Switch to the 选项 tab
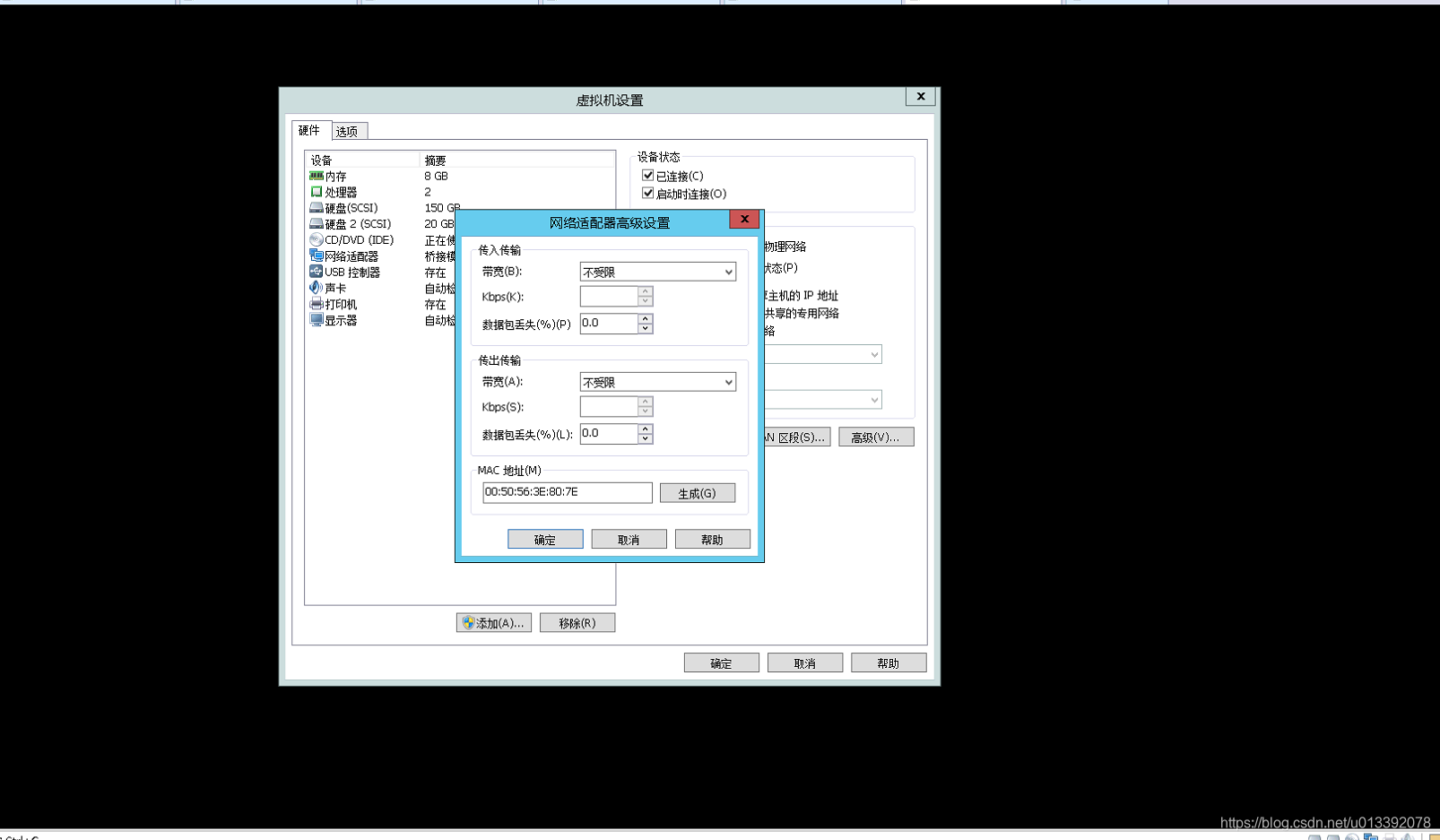The image size is (1440, 840). (348, 132)
